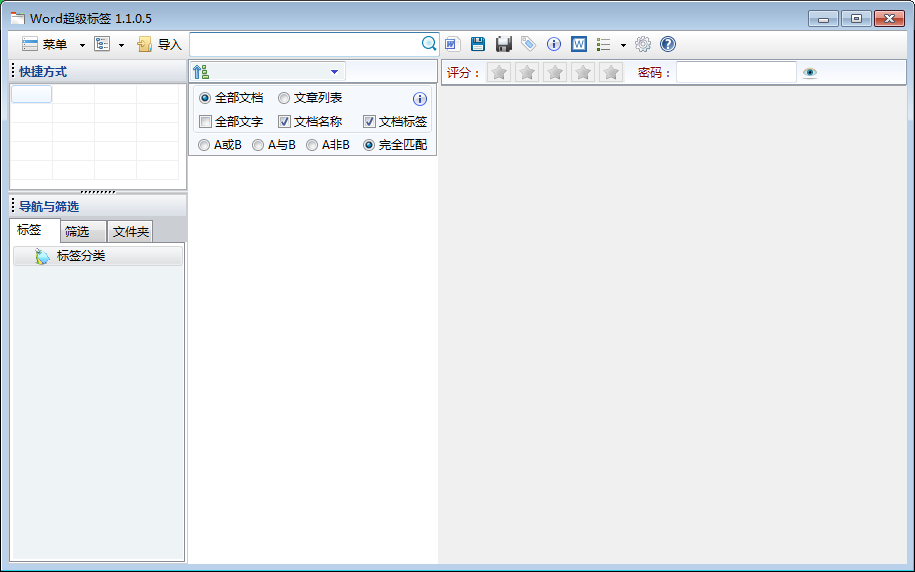Click the blue floppy save icon

[478, 44]
